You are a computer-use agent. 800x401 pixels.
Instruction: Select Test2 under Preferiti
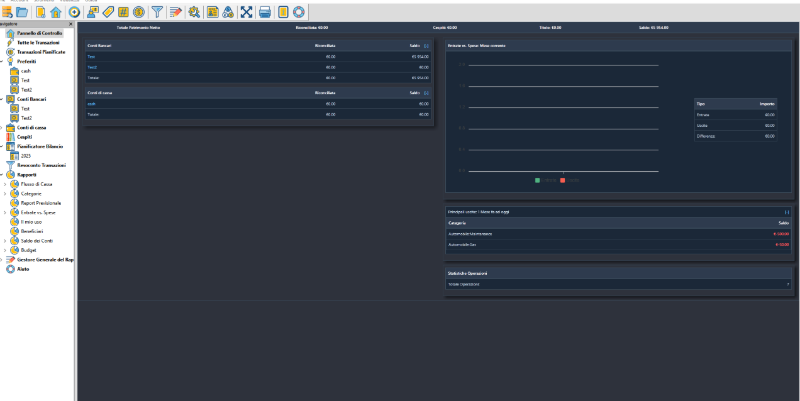(x=26, y=90)
